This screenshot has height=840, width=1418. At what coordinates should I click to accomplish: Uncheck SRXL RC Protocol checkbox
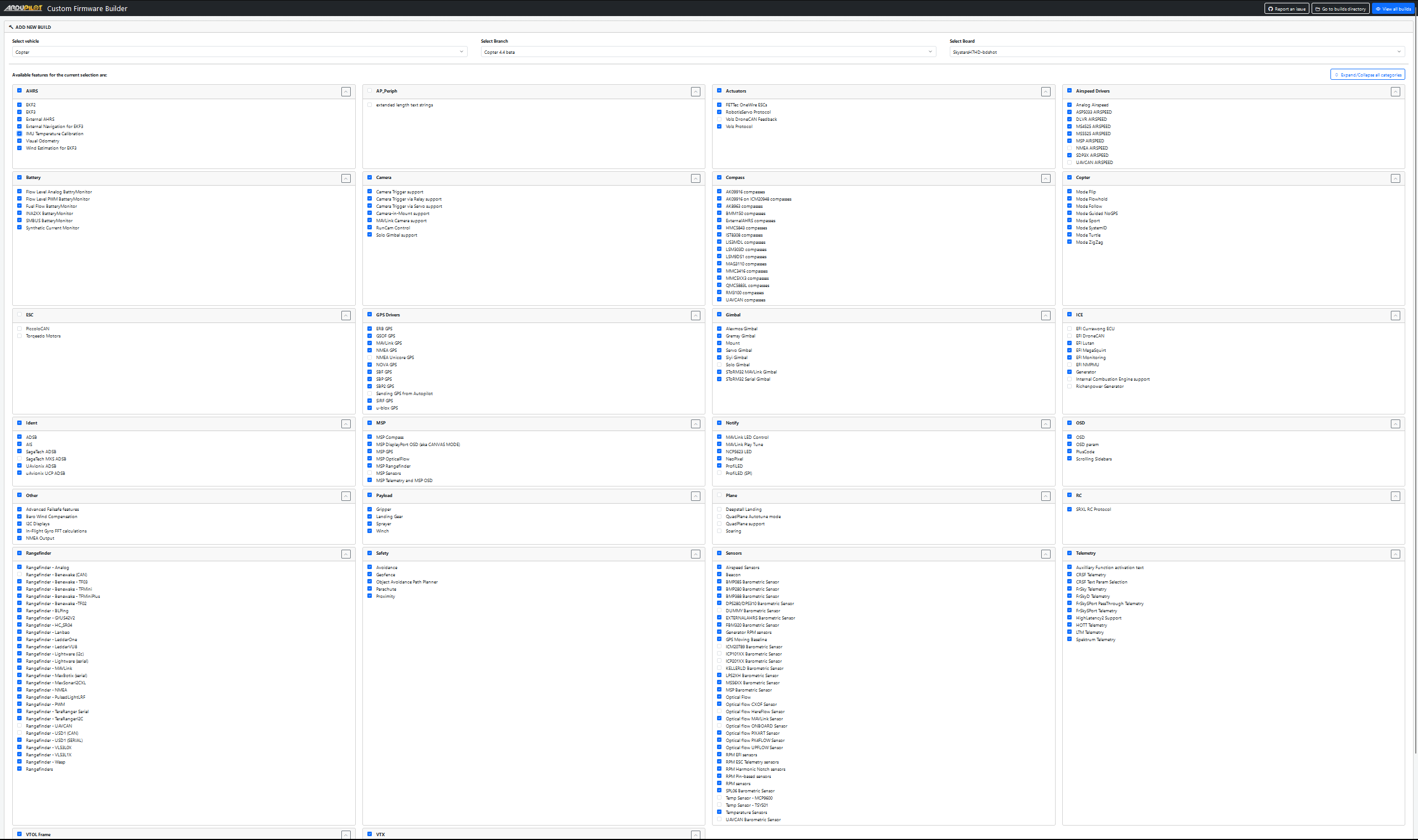1069,509
